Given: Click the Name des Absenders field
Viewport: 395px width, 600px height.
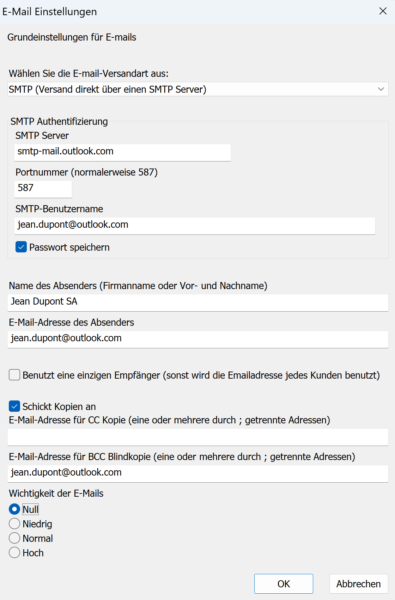Looking at the screenshot, I should tap(198, 302).
